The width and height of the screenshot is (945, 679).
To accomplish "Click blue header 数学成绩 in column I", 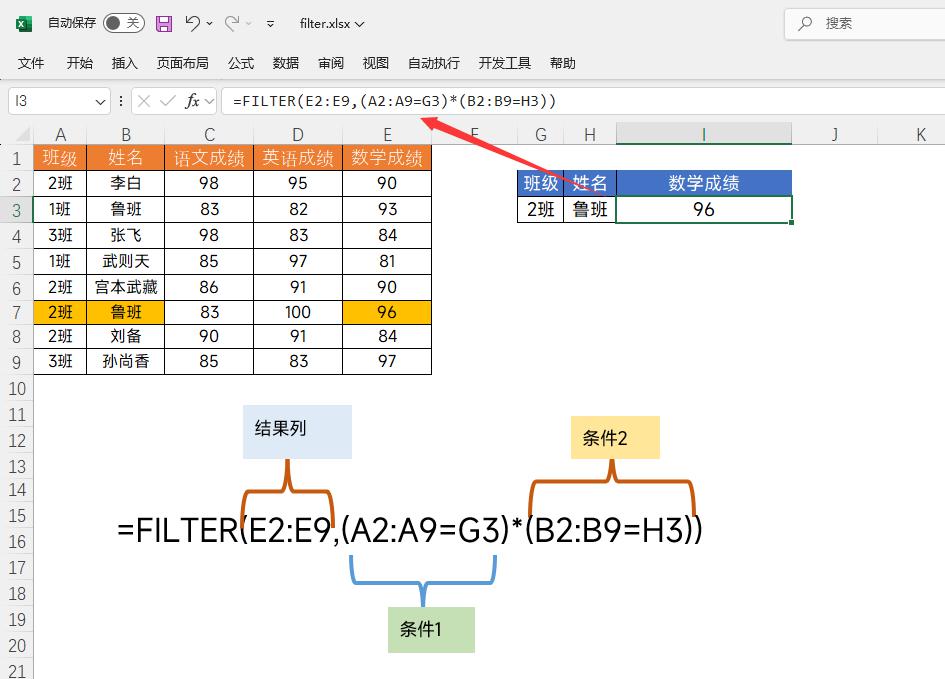I will 703,183.
